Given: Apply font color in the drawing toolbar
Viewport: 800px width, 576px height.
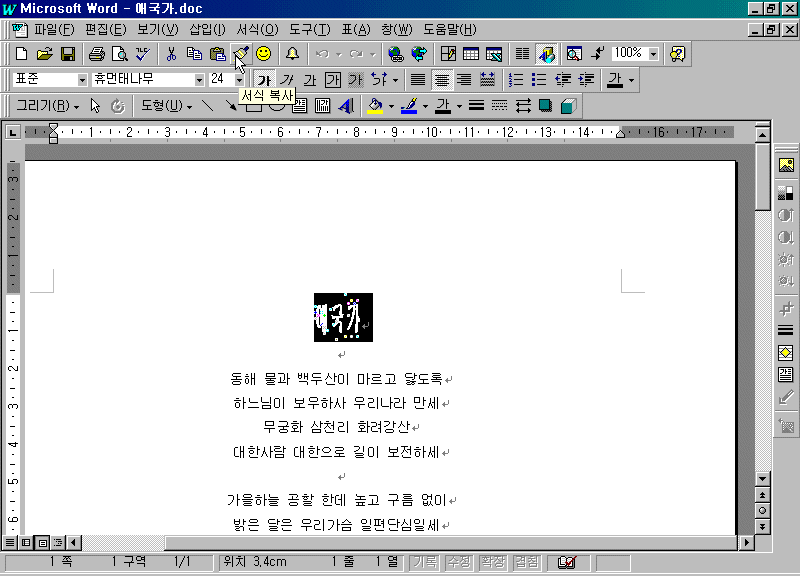Looking at the screenshot, I should (x=443, y=106).
